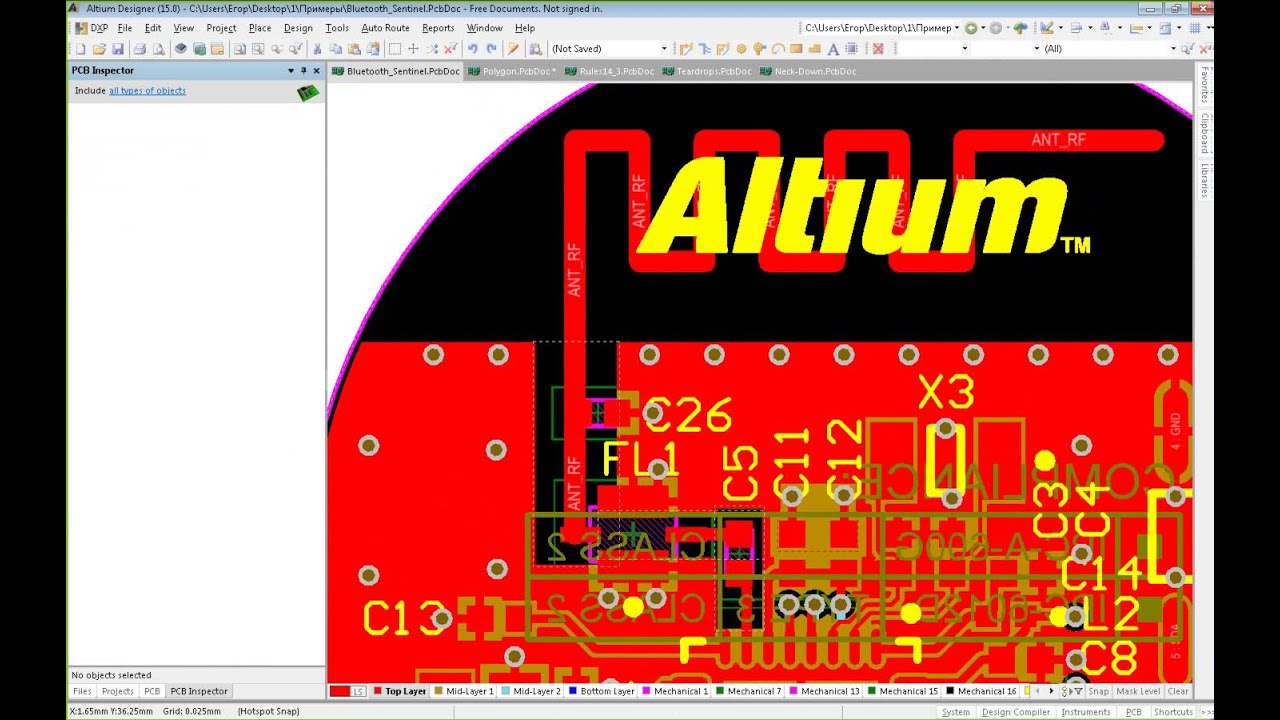Open the first empty filter dropdown in toolbar
Viewport: 1280px width, 720px height.
click(x=965, y=48)
